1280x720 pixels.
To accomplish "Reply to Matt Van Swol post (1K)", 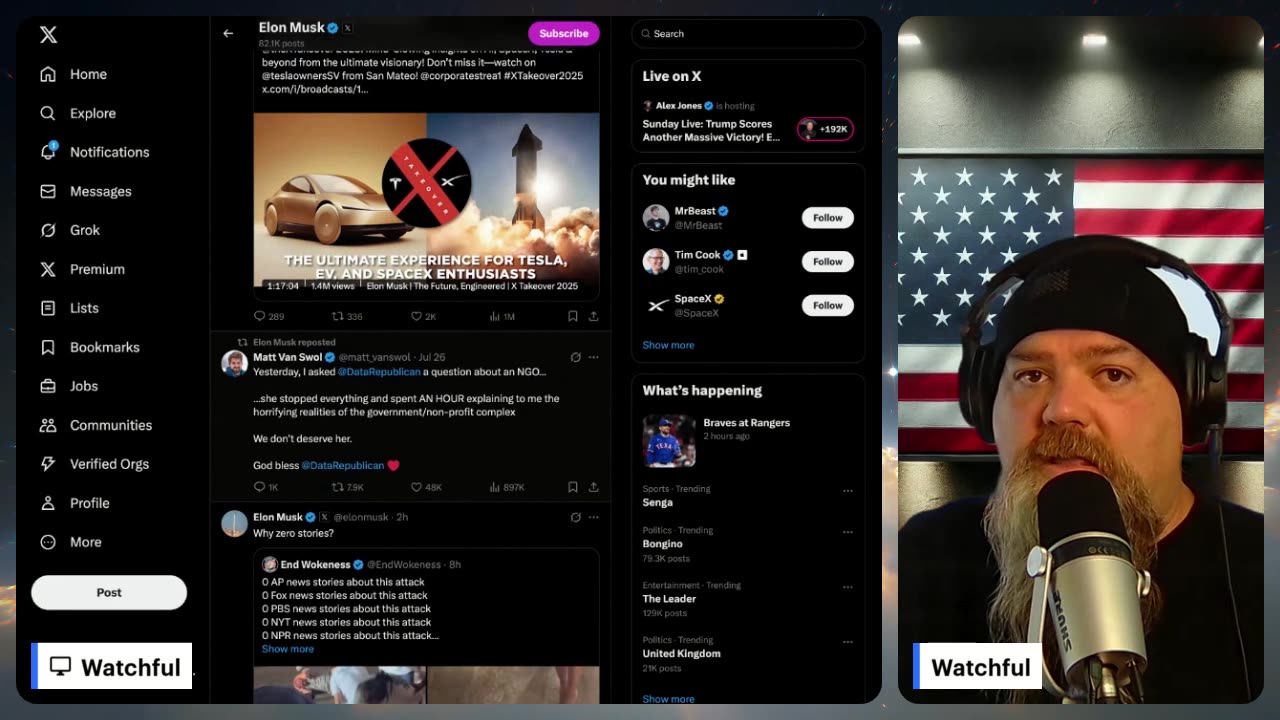I will pos(266,487).
